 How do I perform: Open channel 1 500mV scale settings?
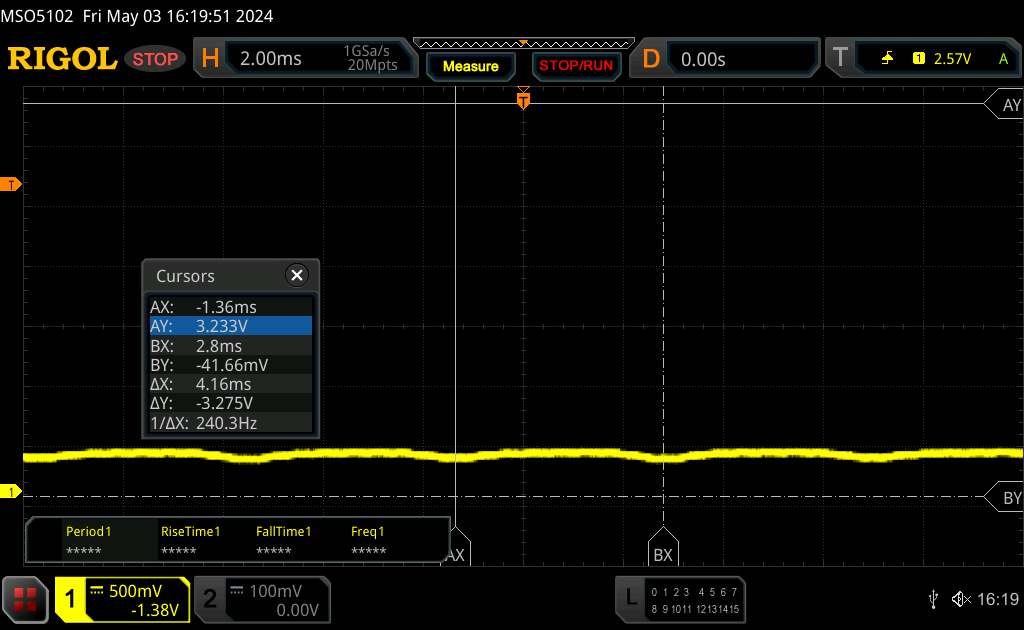point(135,591)
